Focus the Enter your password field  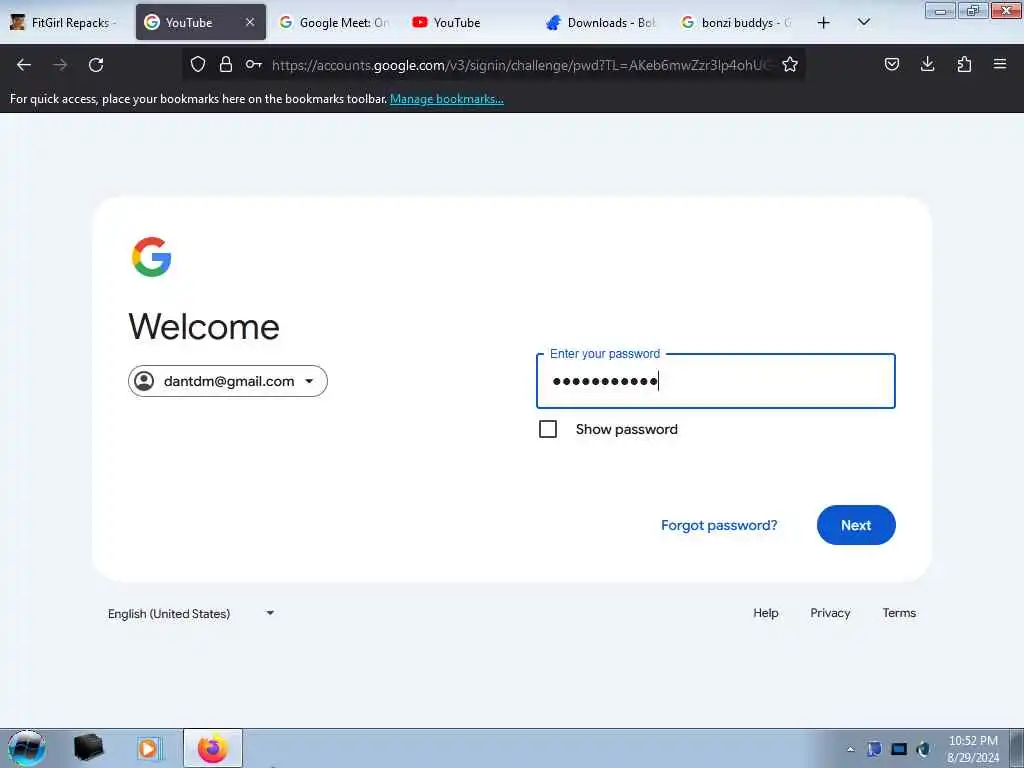coord(716,381)
